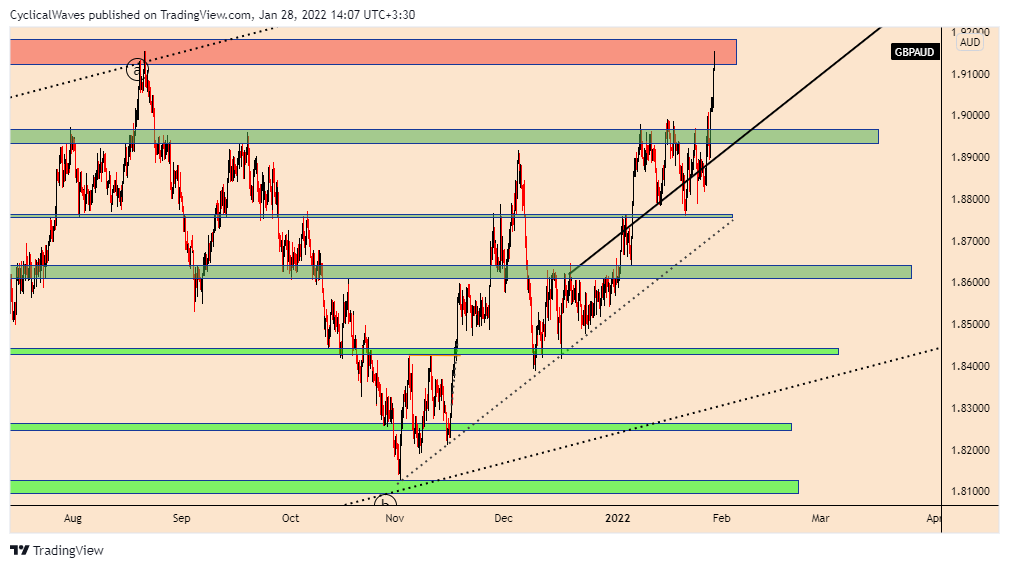
Task: Select the bright green band near 1.82500
Action: pyautogui.click(x=400, y=427)
